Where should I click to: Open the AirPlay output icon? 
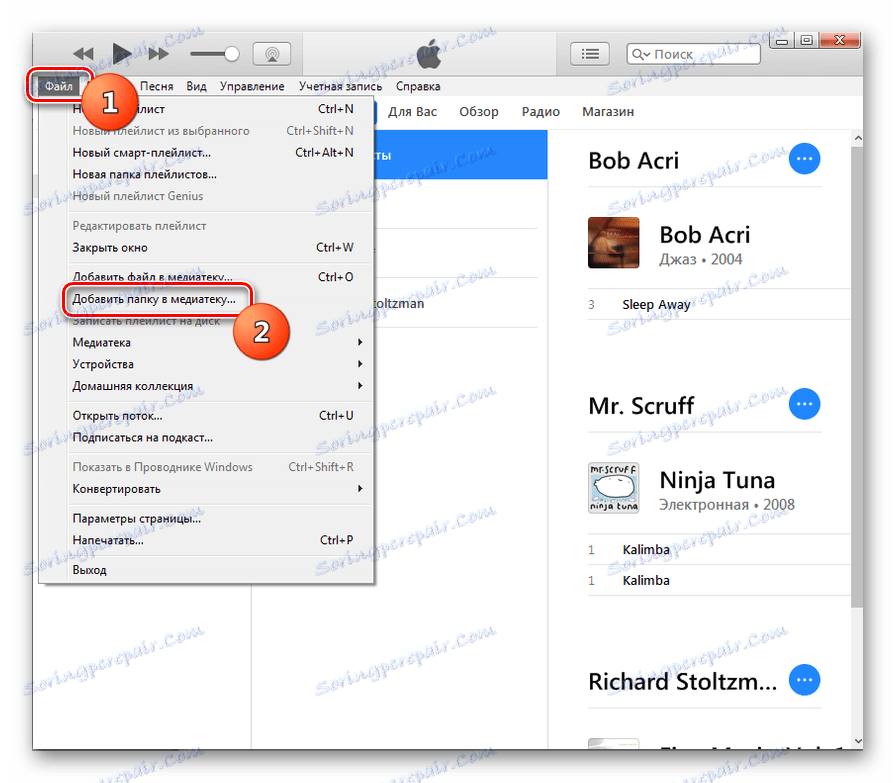coord(272,54)
